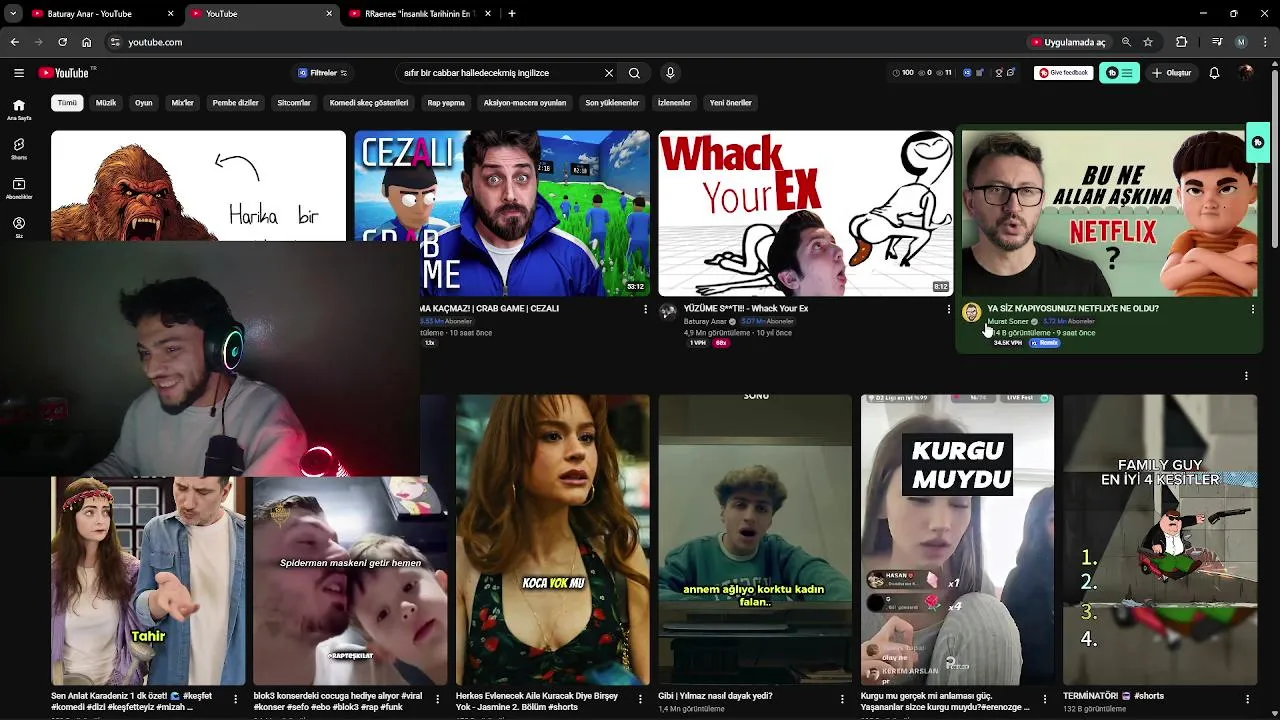The image size is (1280, 720).
Task: Go to the browser home page icon
Action: coord(86,42)
